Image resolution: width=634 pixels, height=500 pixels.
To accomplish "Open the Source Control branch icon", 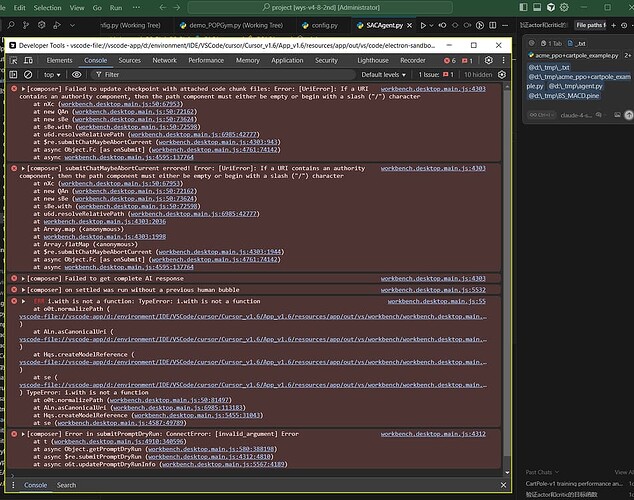I will [26, 25].
